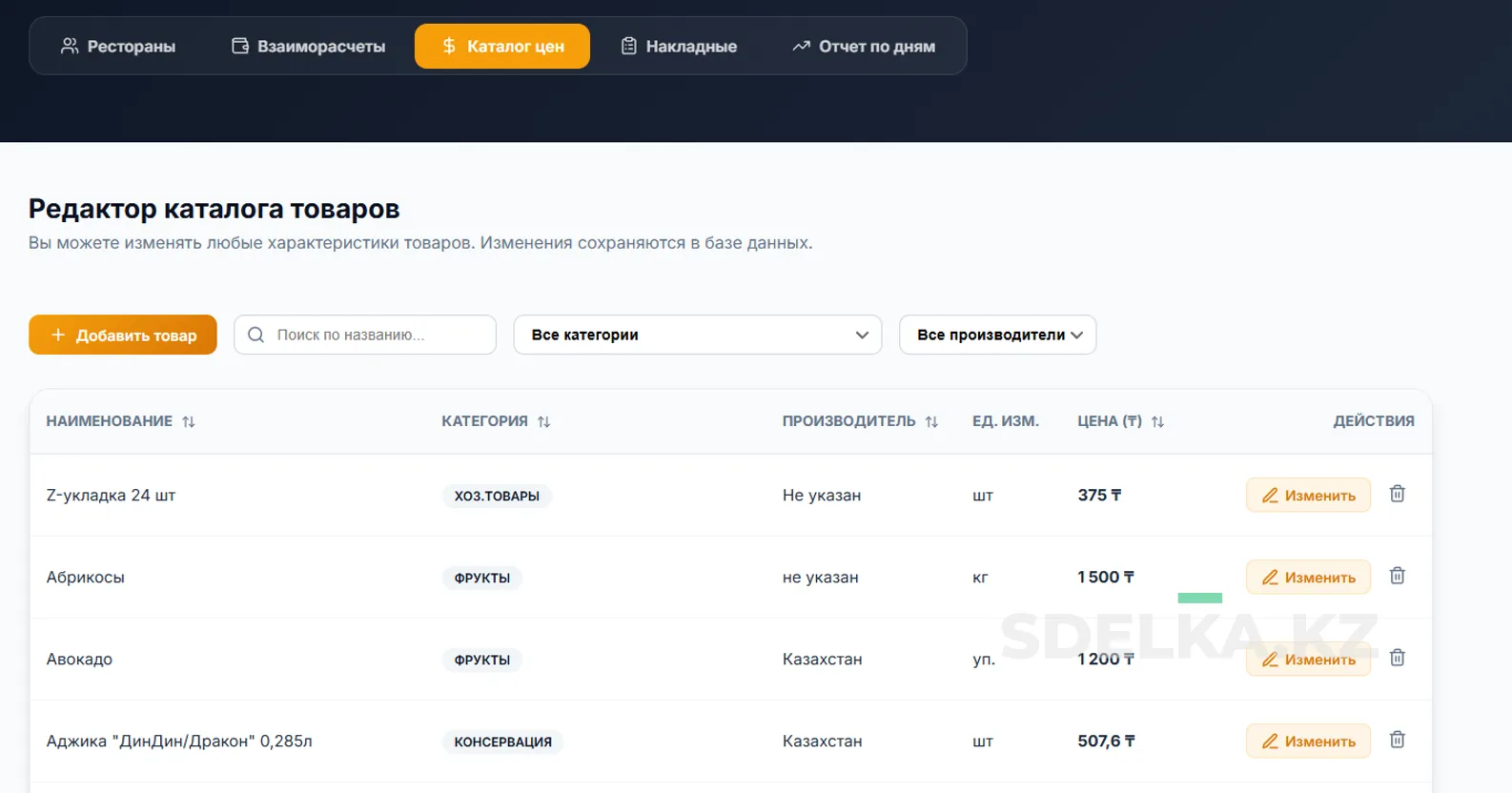
Task: Click Казахстан manufacturer in Авокадо row
Action: pyautogui.click(x=822, y=659)
